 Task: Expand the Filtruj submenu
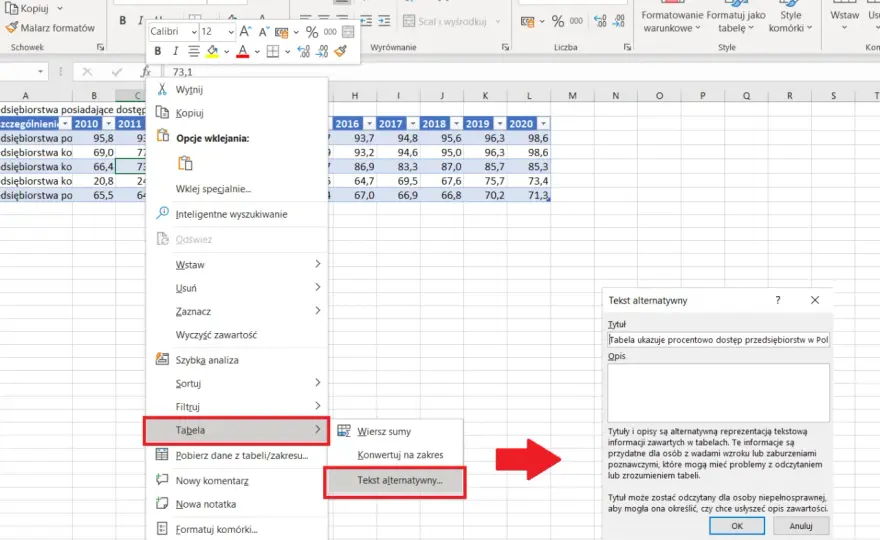tap(237, 406)
